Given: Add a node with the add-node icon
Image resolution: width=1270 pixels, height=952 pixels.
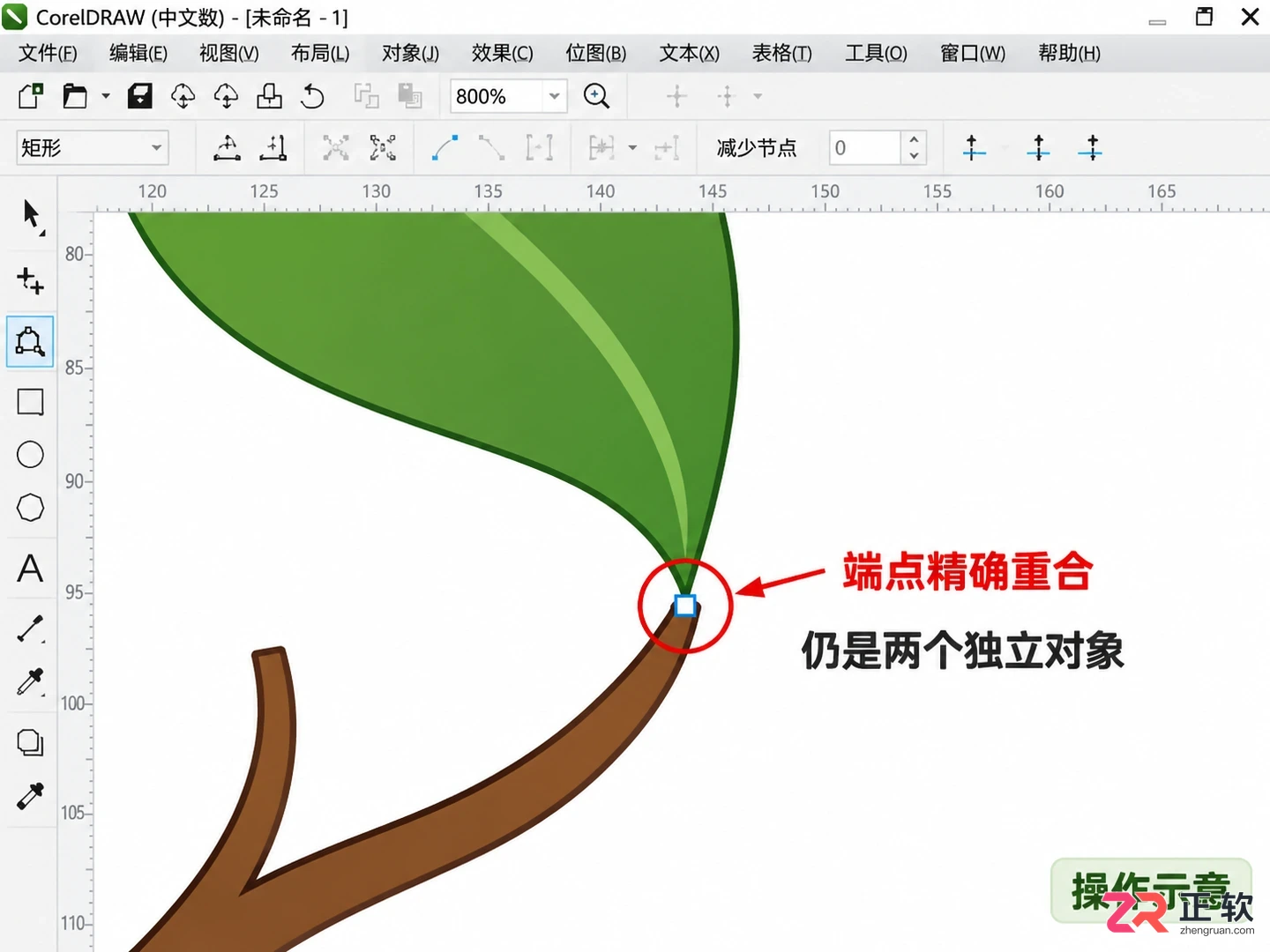Looking at the screenshot, I should click(227, 147).
